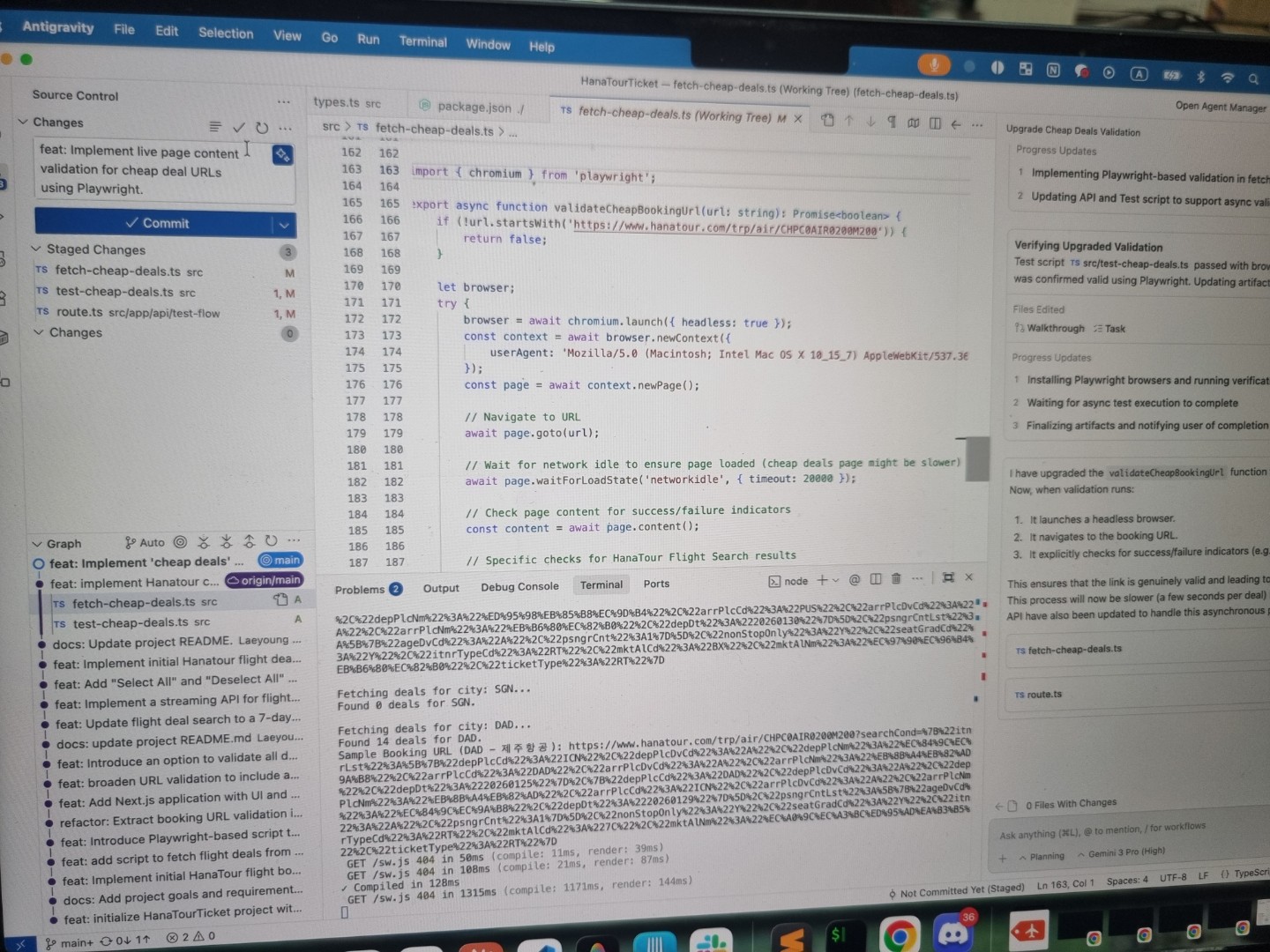Collapse the Staged Changes section

pos(37,249)
